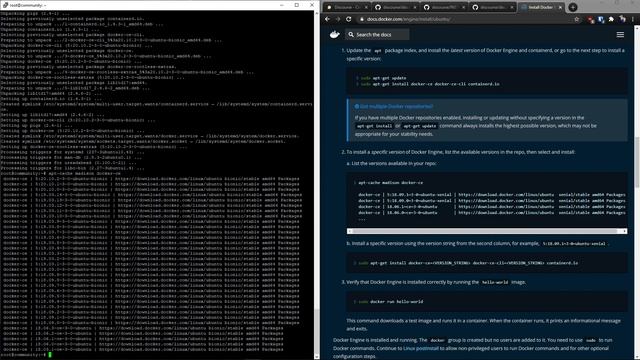Click the 'docker run hello-world' command
The height and width of the screenshot is (360, 640).
[391, 301]
